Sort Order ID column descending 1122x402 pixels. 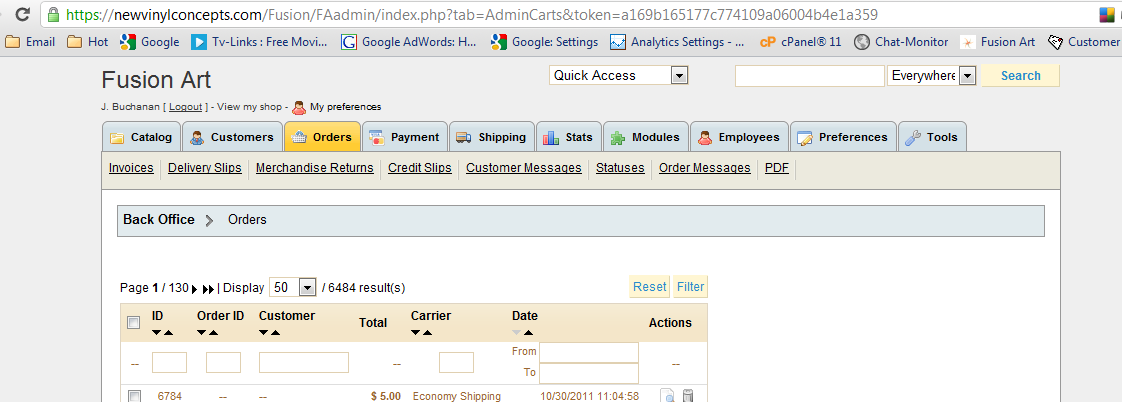pos(202,333)
